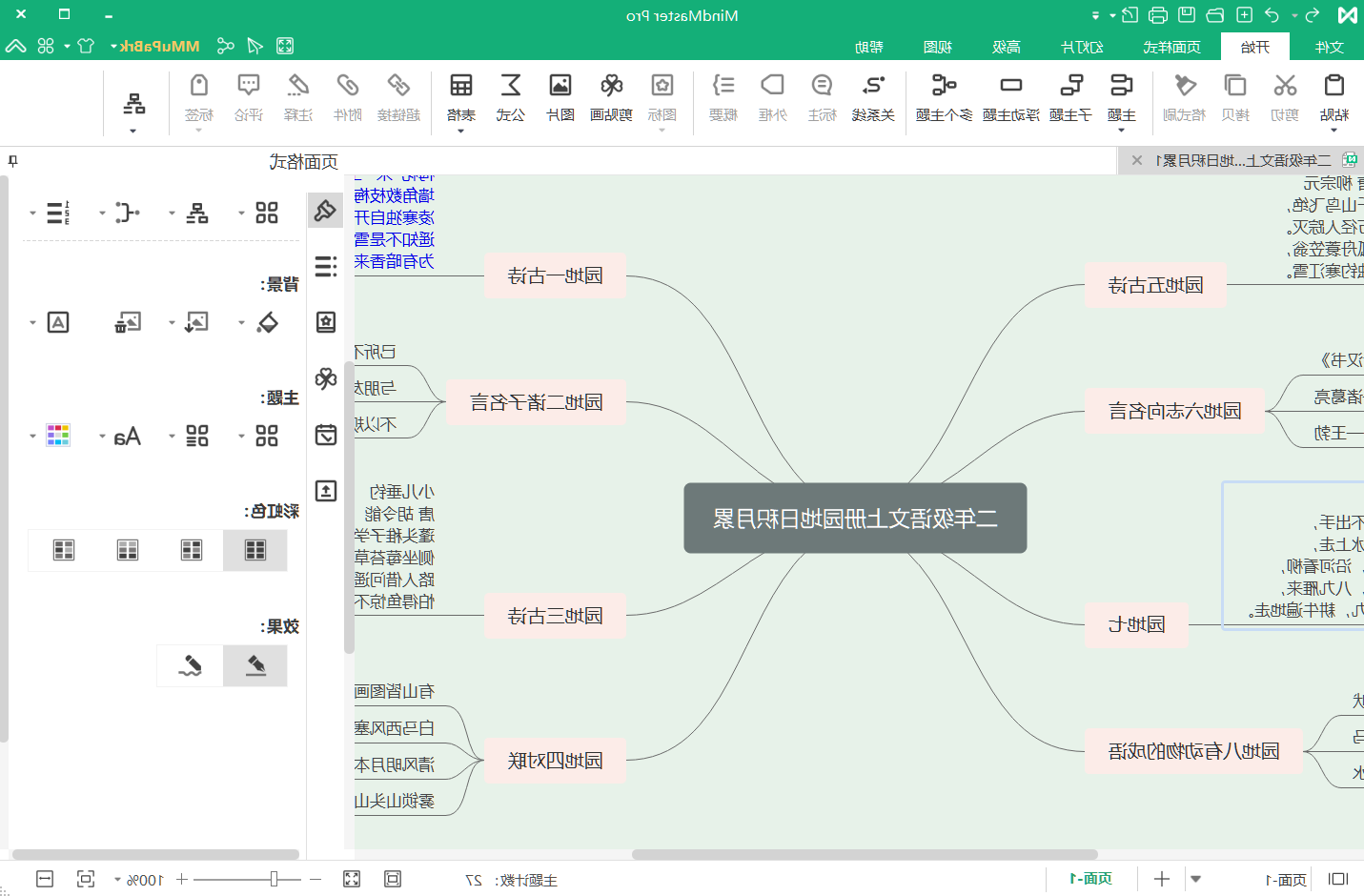Add a new page with plus button
Screen dimensions: 1364x896
[1161, 879]
